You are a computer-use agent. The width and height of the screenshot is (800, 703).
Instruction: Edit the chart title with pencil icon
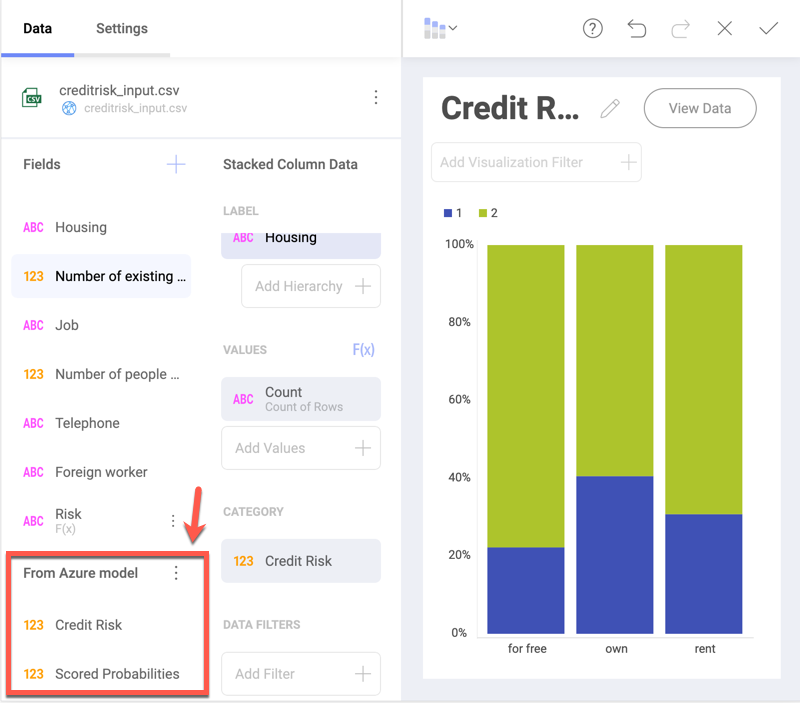coord(610,108)
